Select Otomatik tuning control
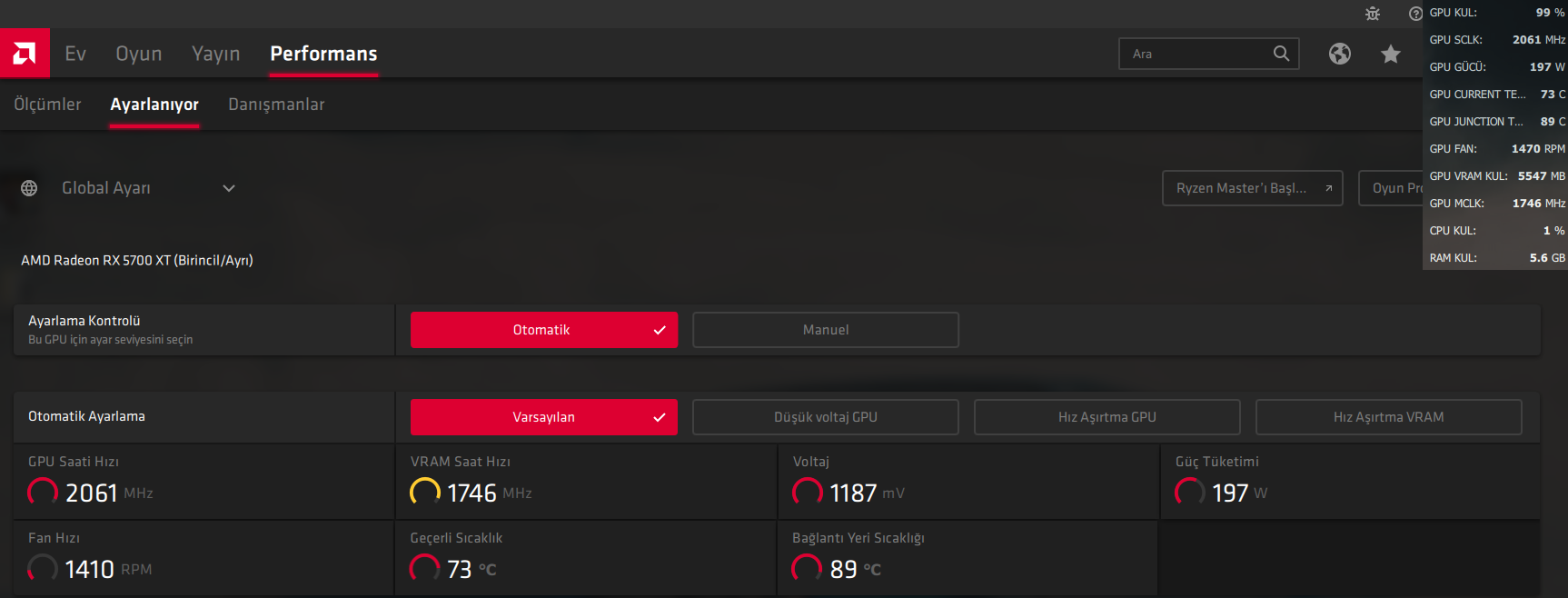 point(544,330)
